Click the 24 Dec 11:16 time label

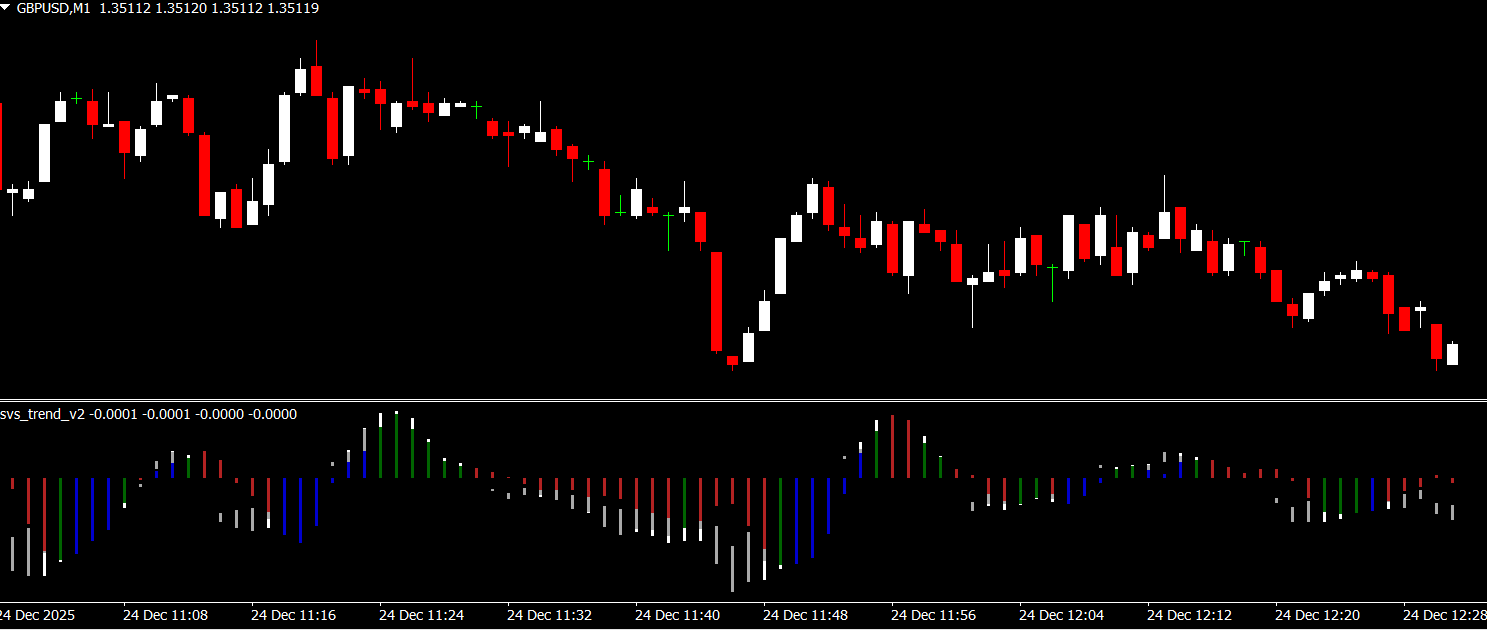click(x=293, y=615)
